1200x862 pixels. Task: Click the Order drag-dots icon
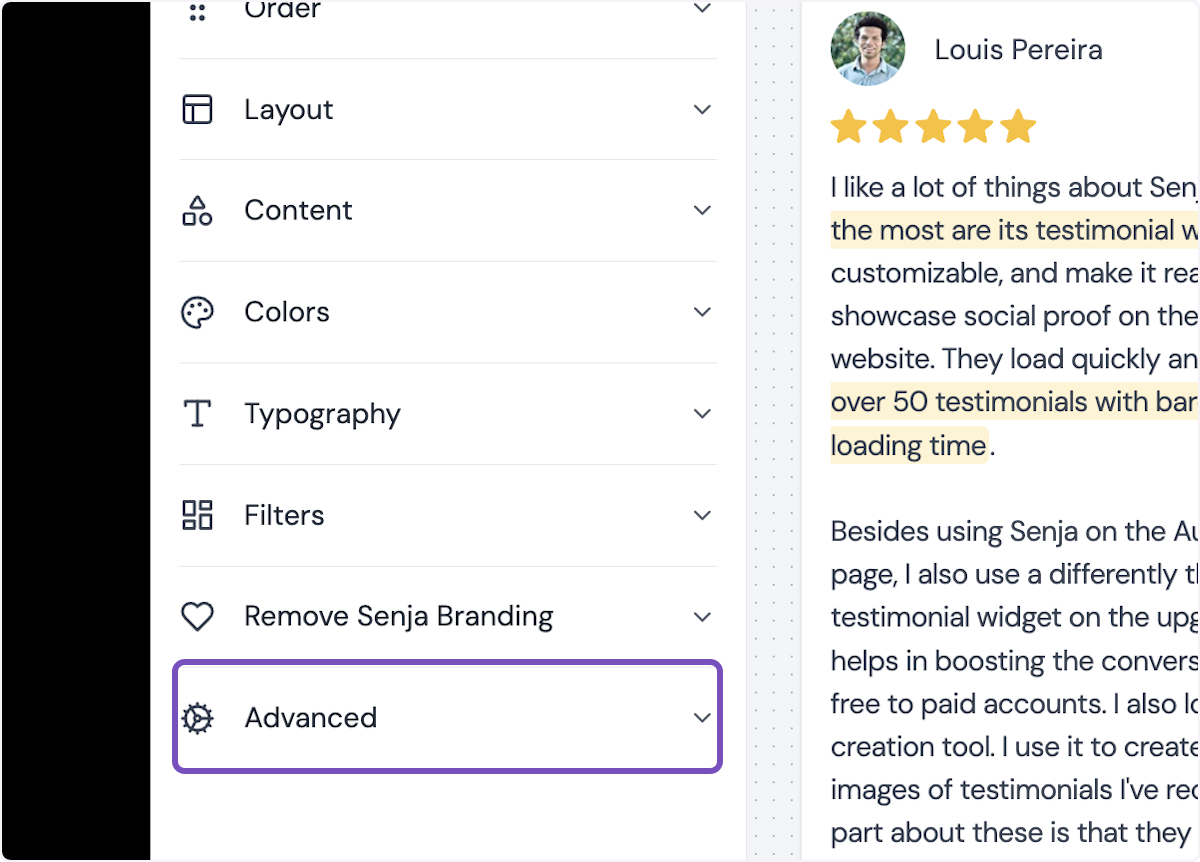197,12
